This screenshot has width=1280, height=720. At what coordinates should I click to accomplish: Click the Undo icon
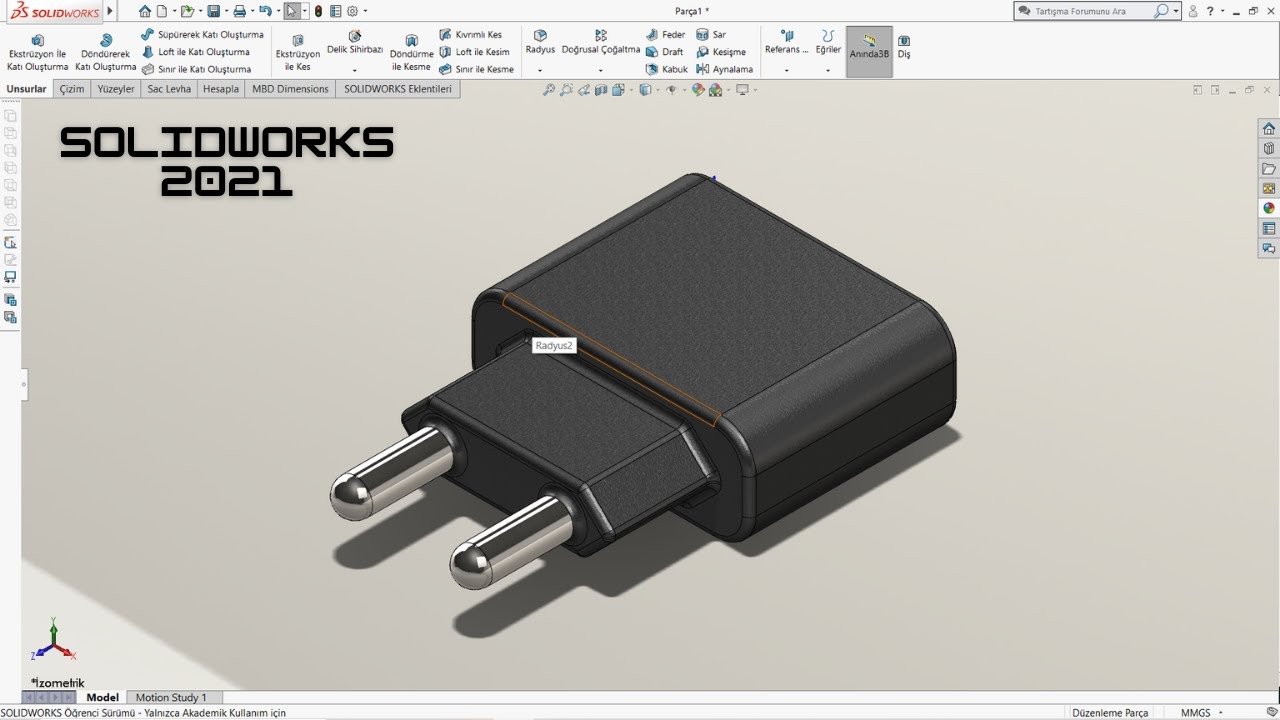tap(264, 11)
